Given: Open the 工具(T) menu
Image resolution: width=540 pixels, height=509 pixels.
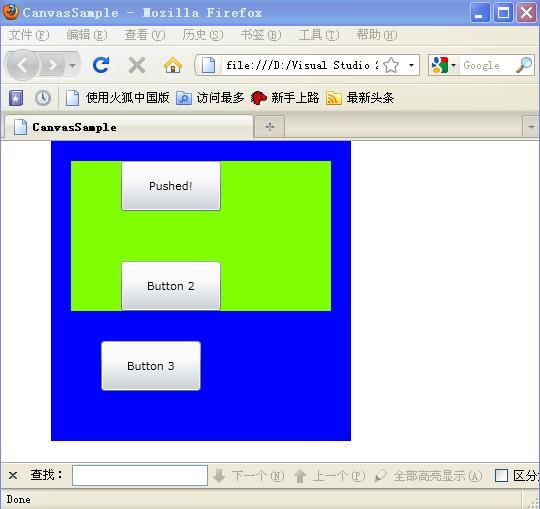Looking at the screenshot, I should [319, 35].
